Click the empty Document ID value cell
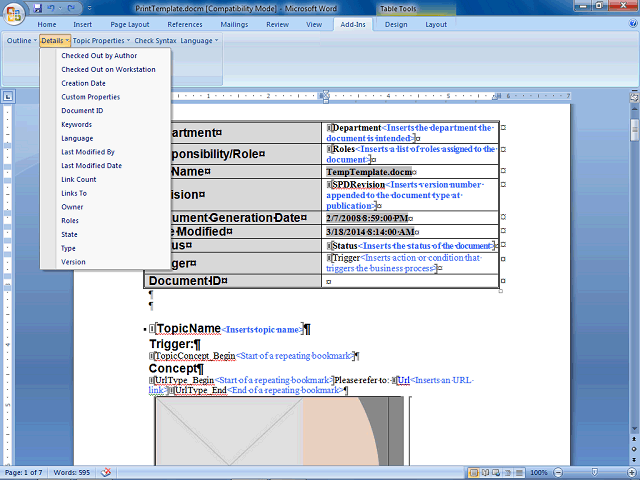Viewport: 640px width, 480px height. pyautogui.click(x=410, y=281)
